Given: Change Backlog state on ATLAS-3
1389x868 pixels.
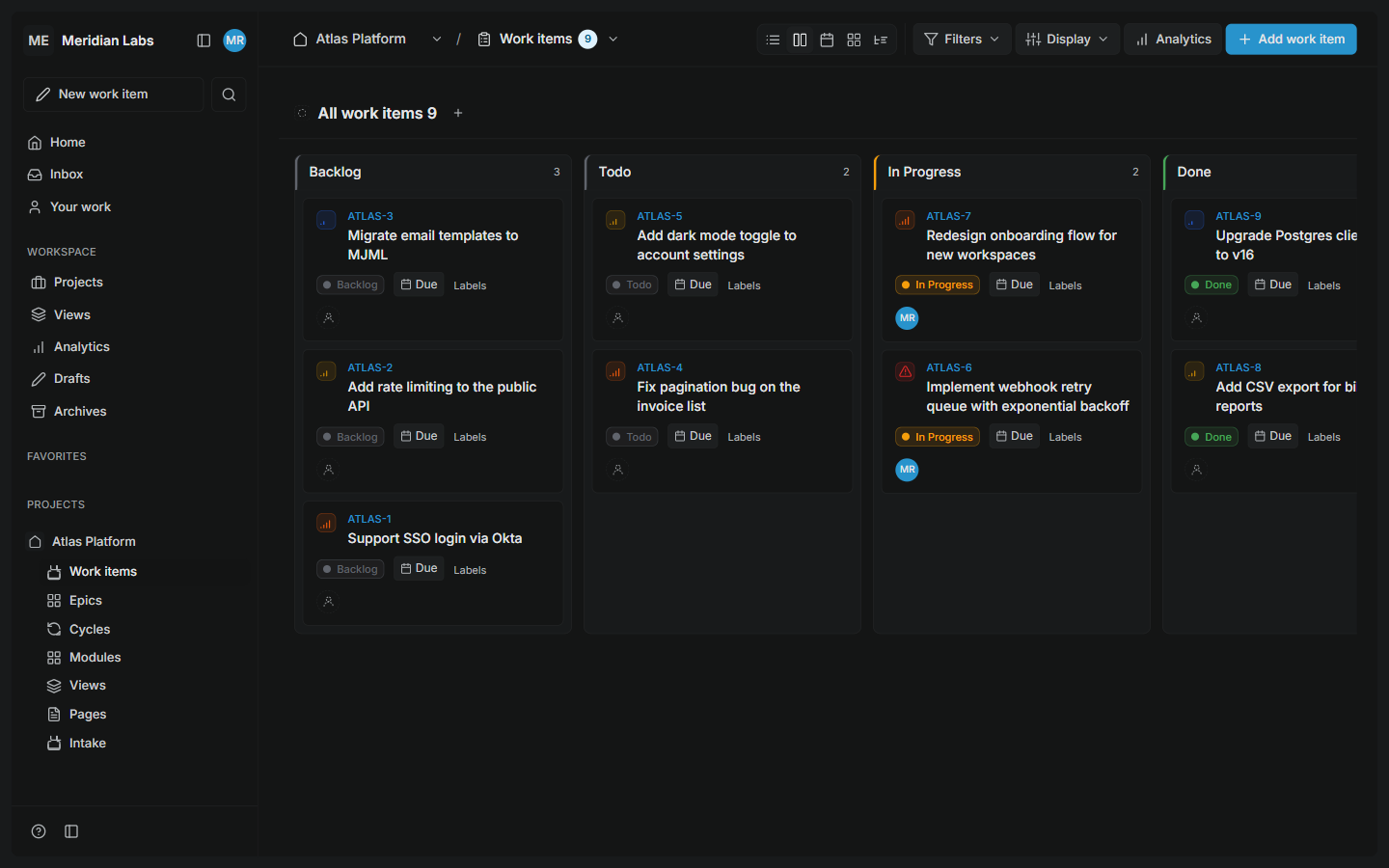Looking at the screenshot, I should (x=350, y=285).
